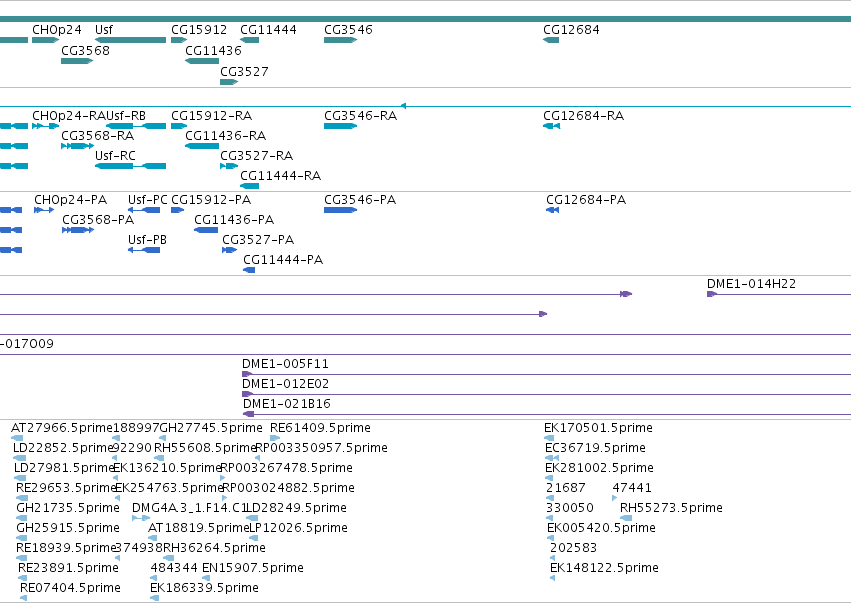The width and height of the screenshot is (851, 603).
Task: Click the CHOp24-RA transcript label
Action: pos(69,116)
